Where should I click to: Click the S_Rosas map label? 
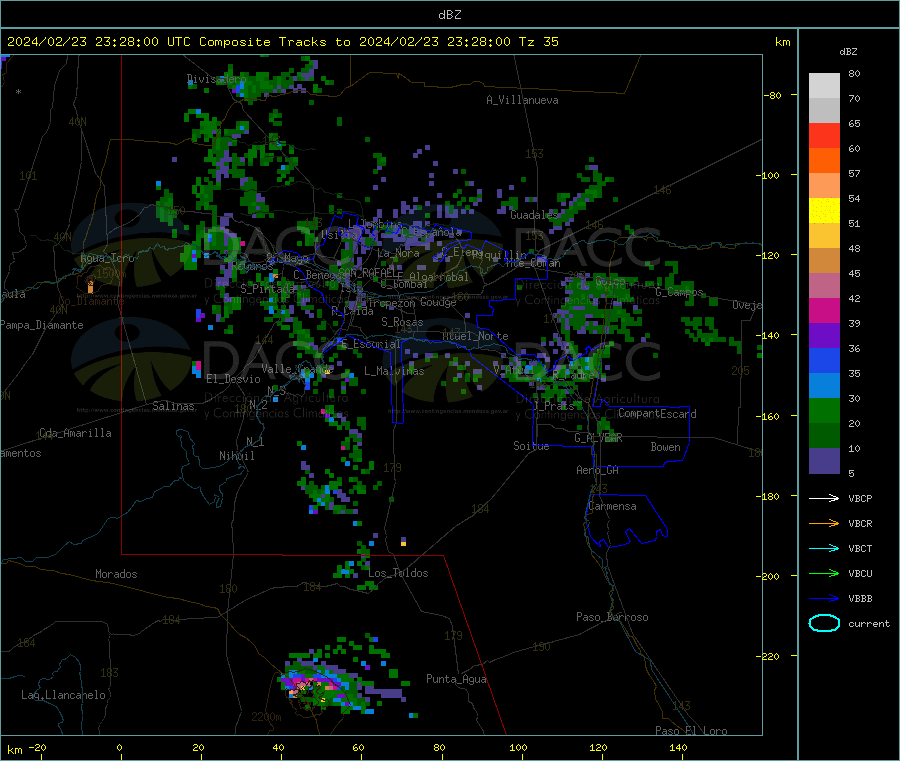click(402, 322)
